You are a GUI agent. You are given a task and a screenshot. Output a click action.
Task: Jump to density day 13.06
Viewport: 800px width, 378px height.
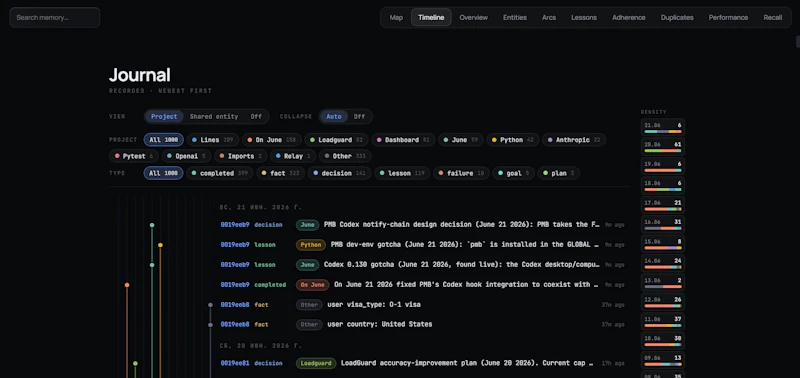[663, 282]
